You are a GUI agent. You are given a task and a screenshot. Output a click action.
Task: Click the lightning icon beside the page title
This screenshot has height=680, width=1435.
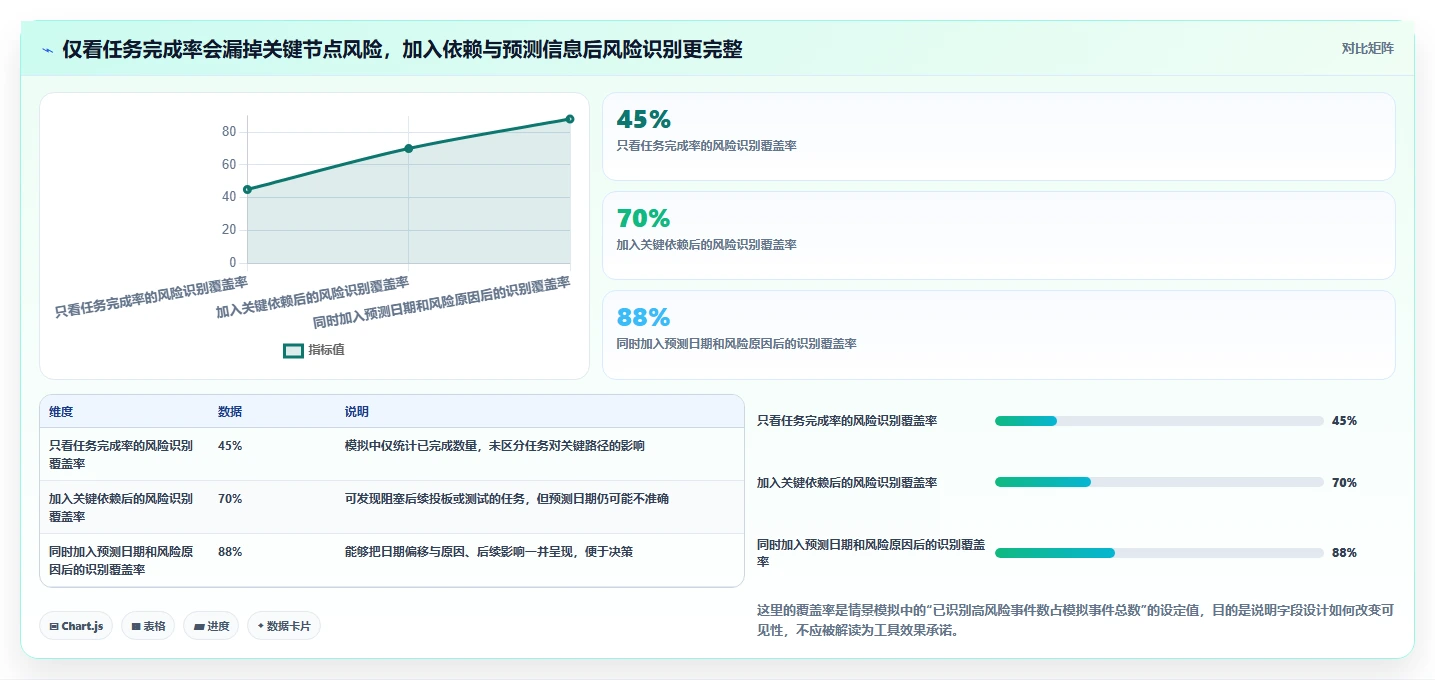point(48,50)
